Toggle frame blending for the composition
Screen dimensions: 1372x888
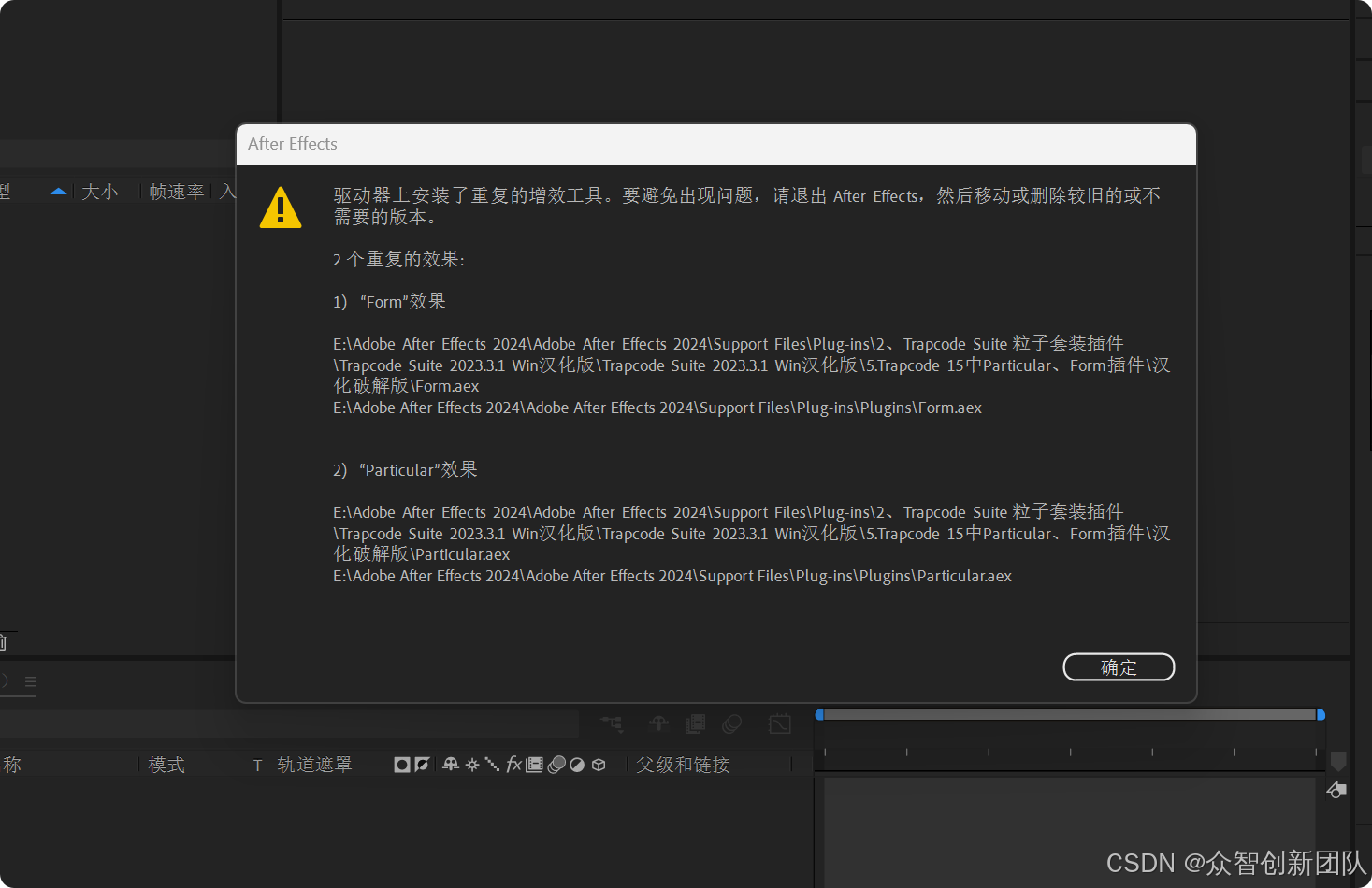(696, 723)
